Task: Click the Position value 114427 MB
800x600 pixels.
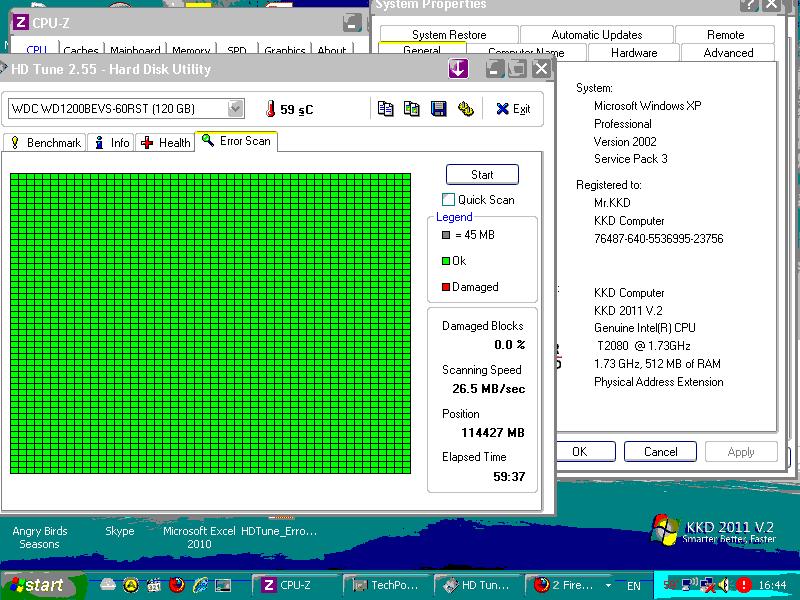Action: (x=492, y=433)
